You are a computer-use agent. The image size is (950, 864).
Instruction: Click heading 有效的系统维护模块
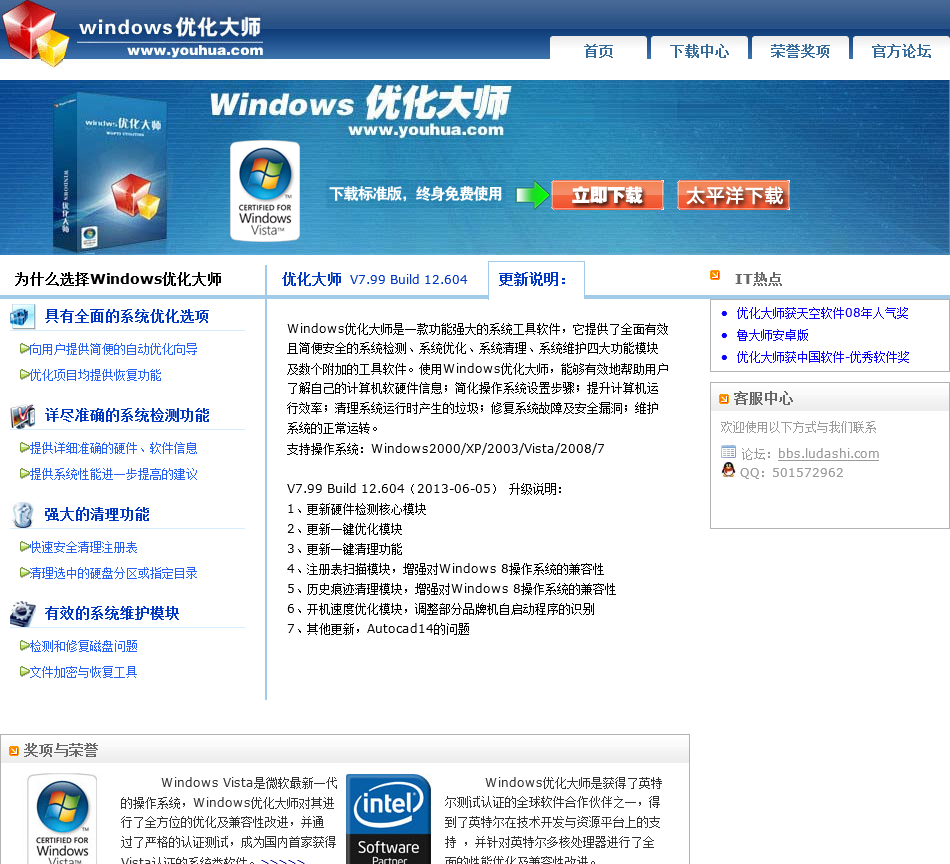[112, 613]
